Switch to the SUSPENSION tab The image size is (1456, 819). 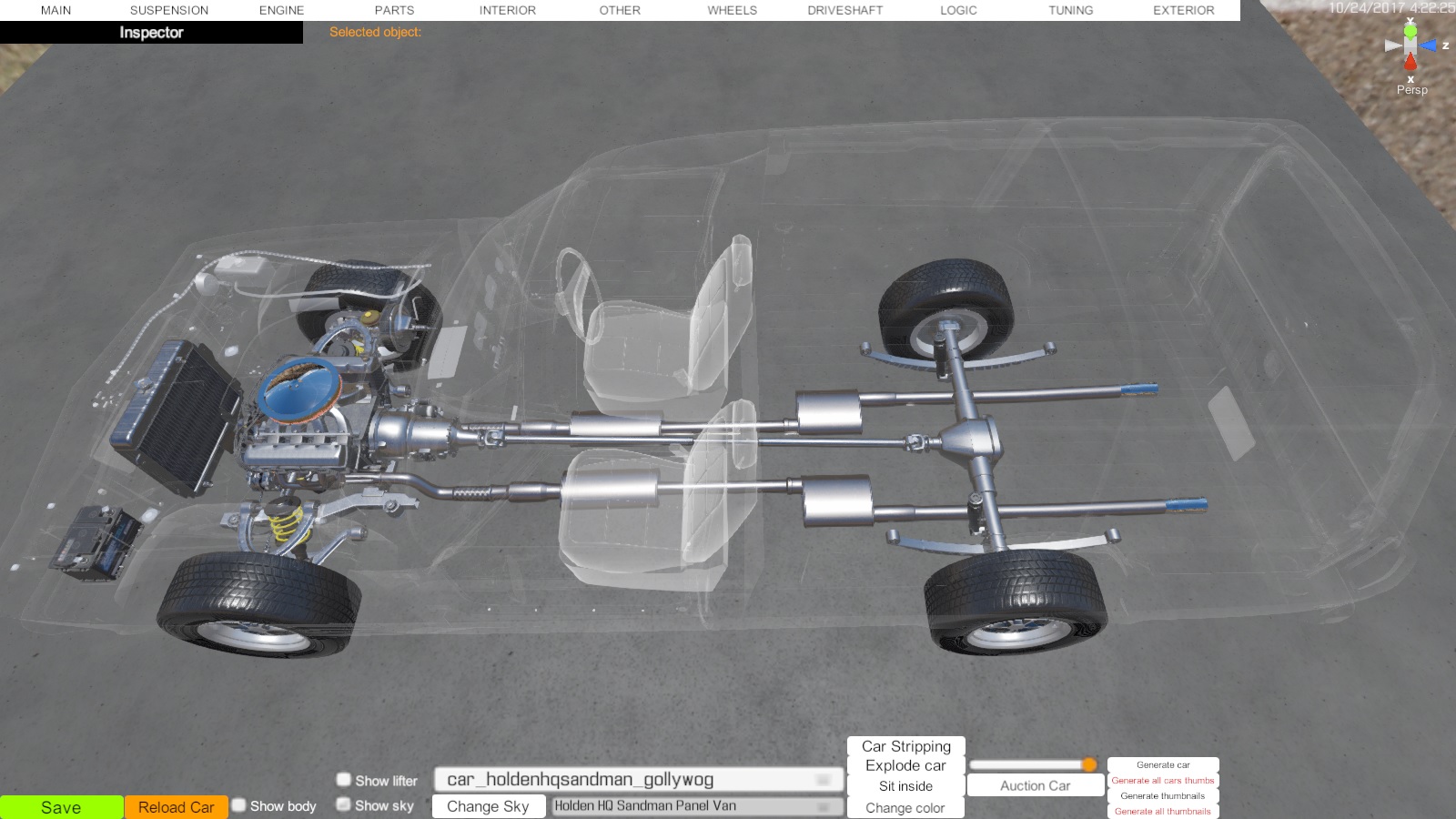coord(169,10)
